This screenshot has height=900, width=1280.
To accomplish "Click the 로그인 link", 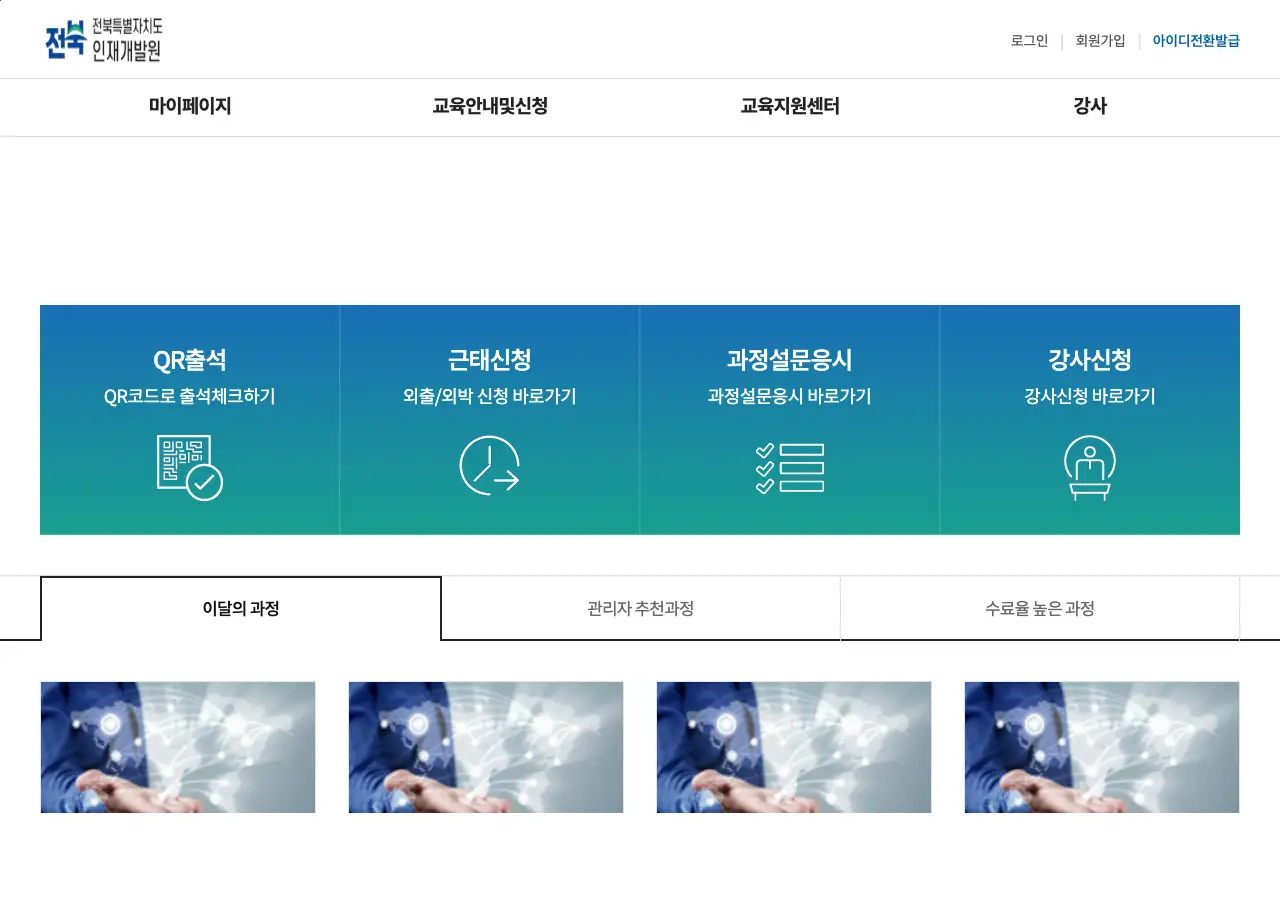I will click(x=1029, y=41).
